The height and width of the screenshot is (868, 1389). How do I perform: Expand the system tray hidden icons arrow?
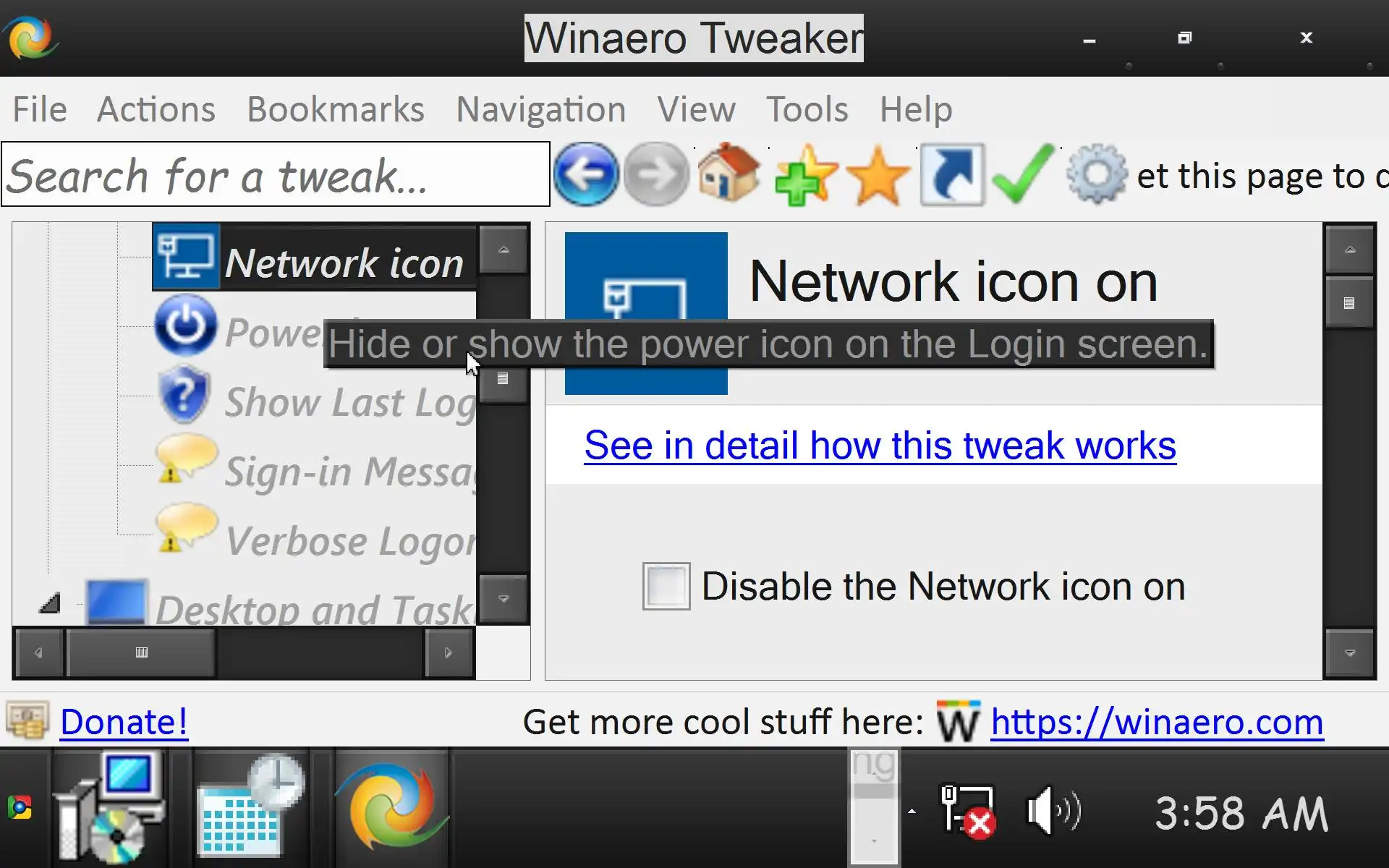912,812
